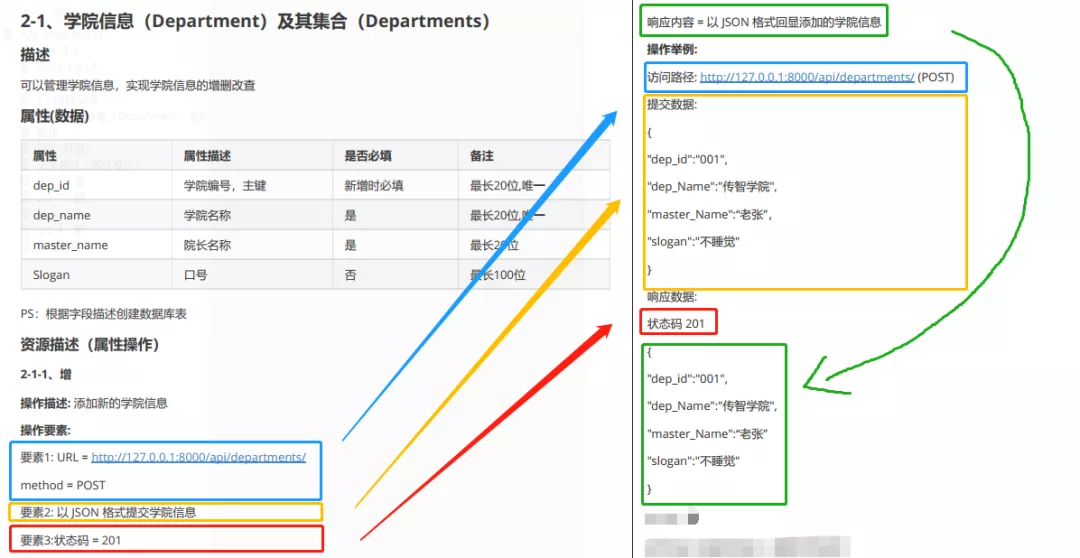The height and width of the screenshot is (558, 1080).
Task: Select the dep_name table cell
Action: tap(96, 215)
